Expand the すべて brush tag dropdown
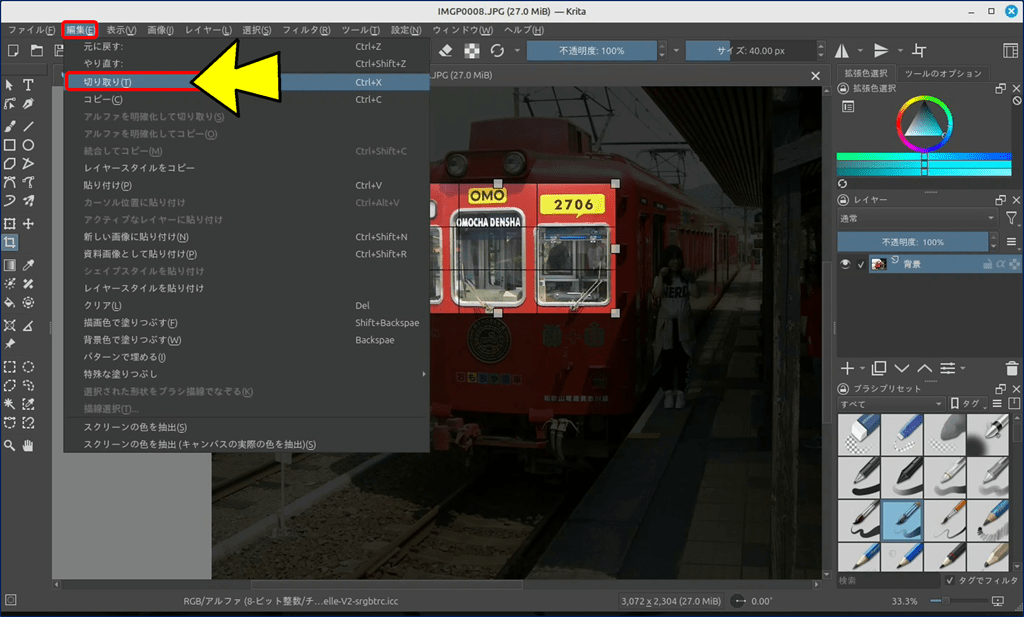Screen dimensions: 1024x617 (891, 404)
